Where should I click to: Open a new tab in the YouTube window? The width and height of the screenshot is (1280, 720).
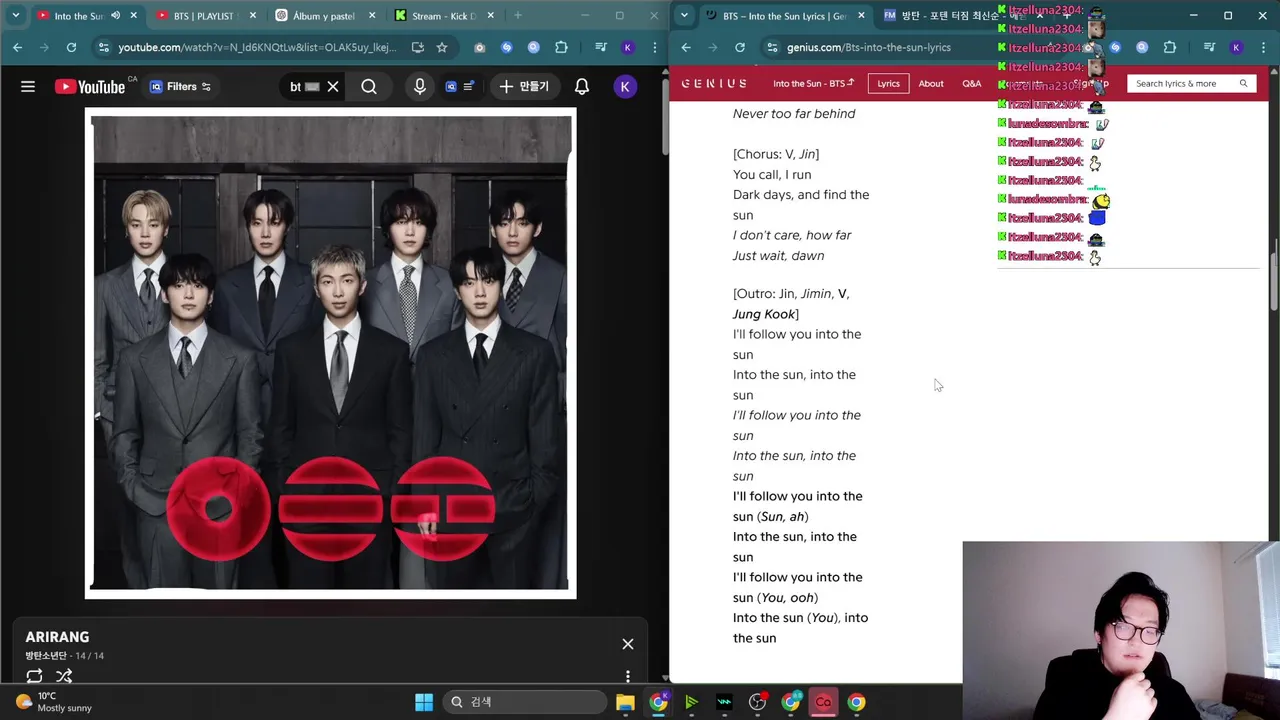(518, 15)
